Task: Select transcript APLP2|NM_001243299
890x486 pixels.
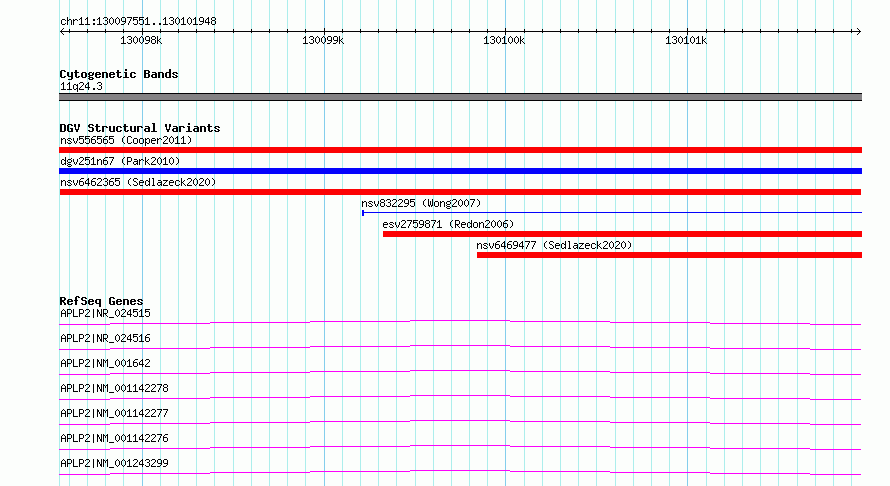Action: pos(114,463)
